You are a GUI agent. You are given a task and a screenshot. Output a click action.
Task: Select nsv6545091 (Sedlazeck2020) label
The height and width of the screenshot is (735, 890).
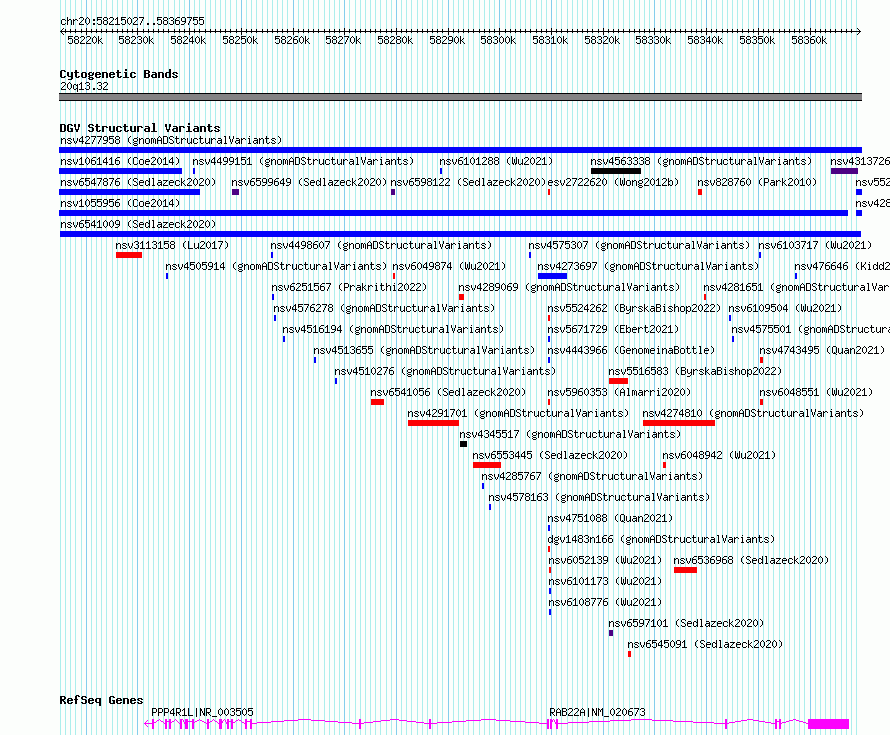pyautogui.click(x=705, y=644)
